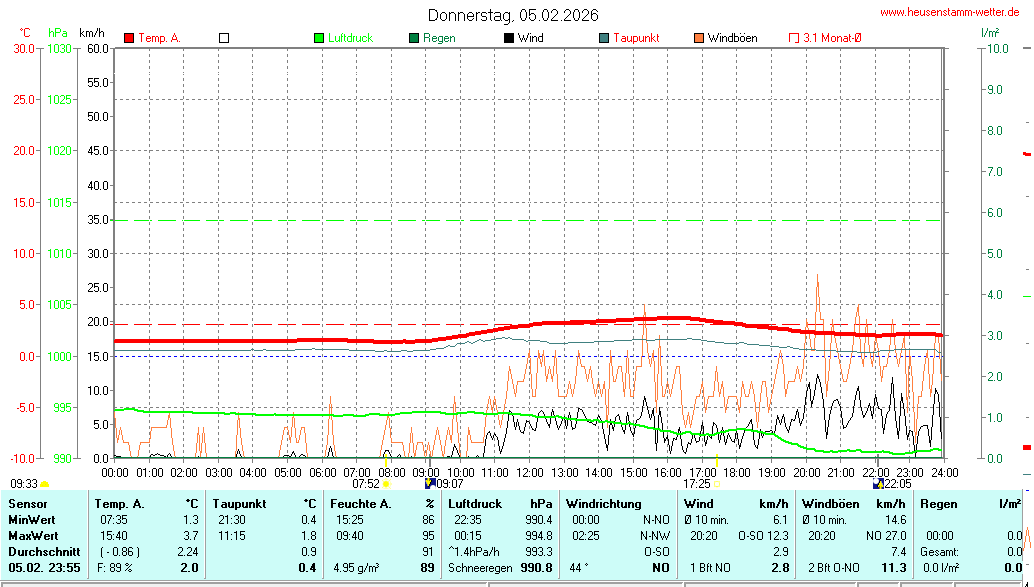Click the red Temp. A. legend square

(x=129, y=38)
